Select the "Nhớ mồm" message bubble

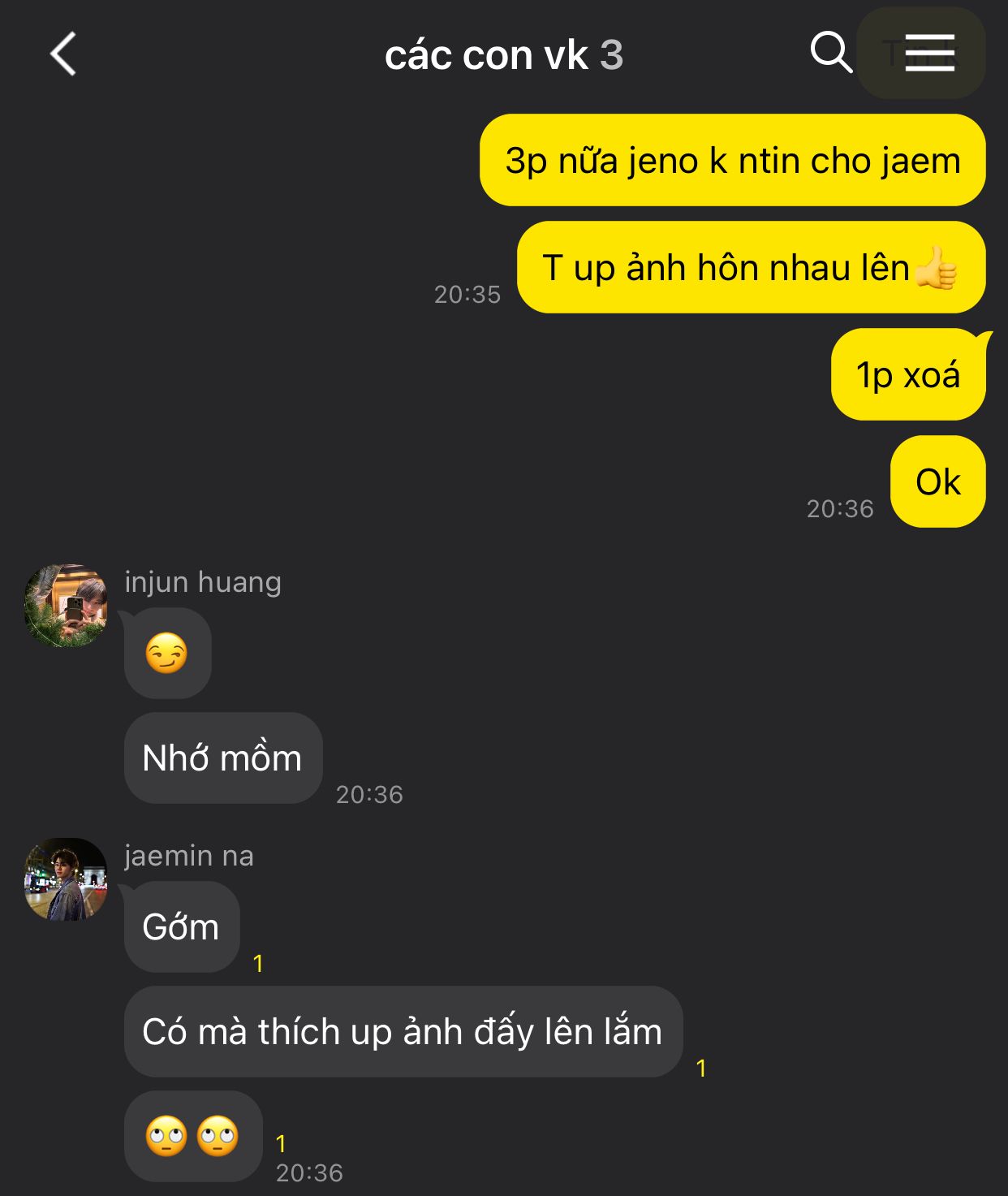(x=223, y=758)
